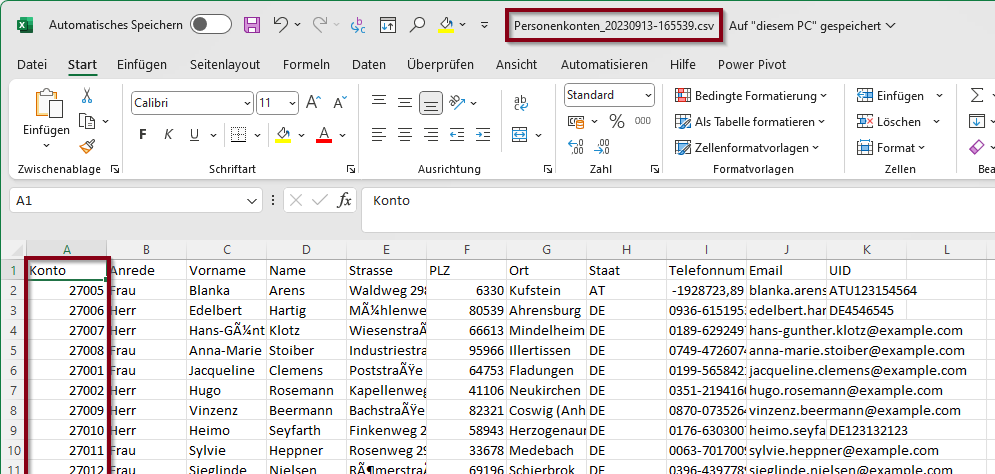Open the Automatisieren tab
The width and height of the screenshot is (995, 474).
pos(604,65)
